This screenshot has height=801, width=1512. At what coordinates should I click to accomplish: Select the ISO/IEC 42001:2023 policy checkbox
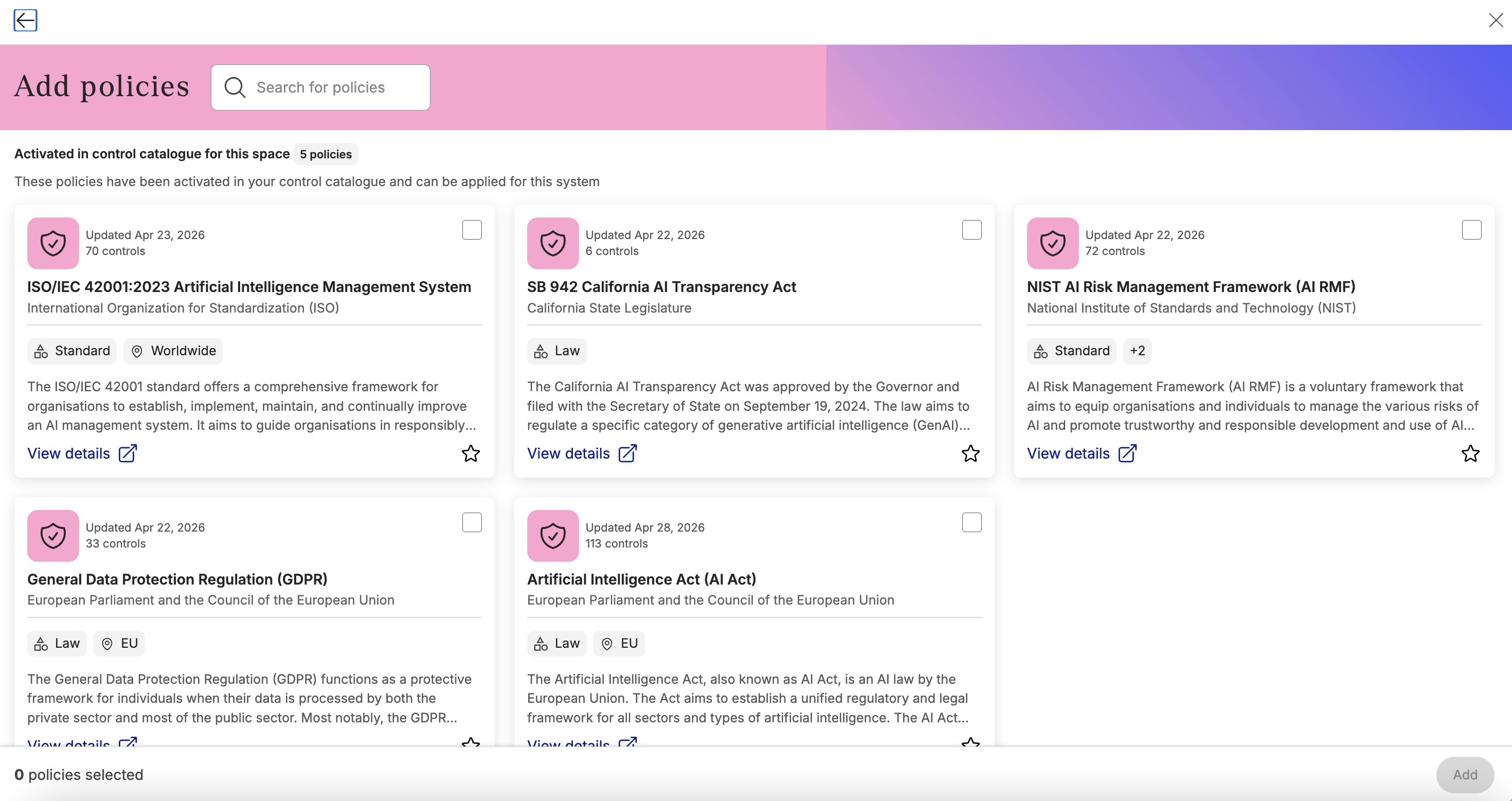[x=472, y=230]
